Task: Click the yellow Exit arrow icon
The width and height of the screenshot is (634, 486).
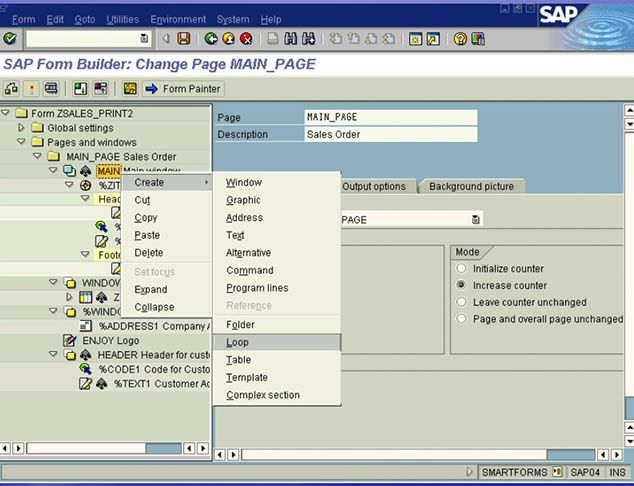Action: click(228, 39)
